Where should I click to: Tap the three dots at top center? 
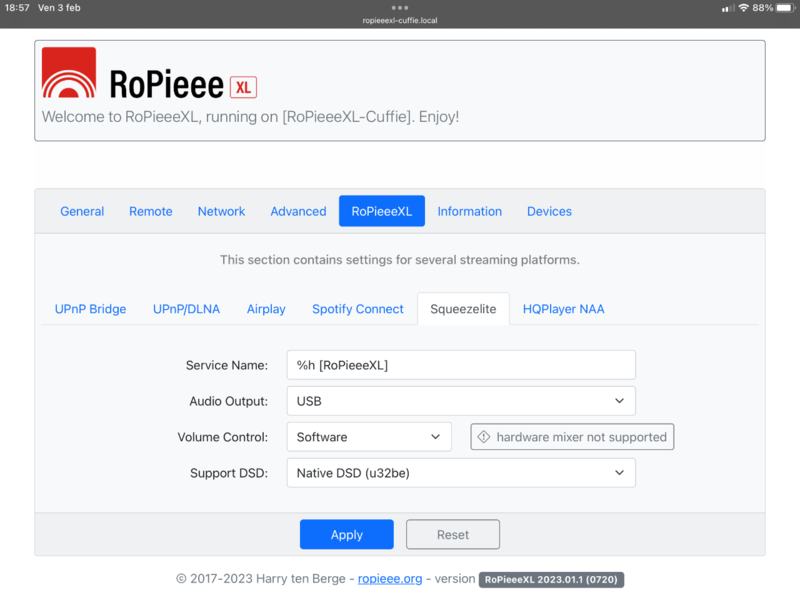click(x=400, y=7)
